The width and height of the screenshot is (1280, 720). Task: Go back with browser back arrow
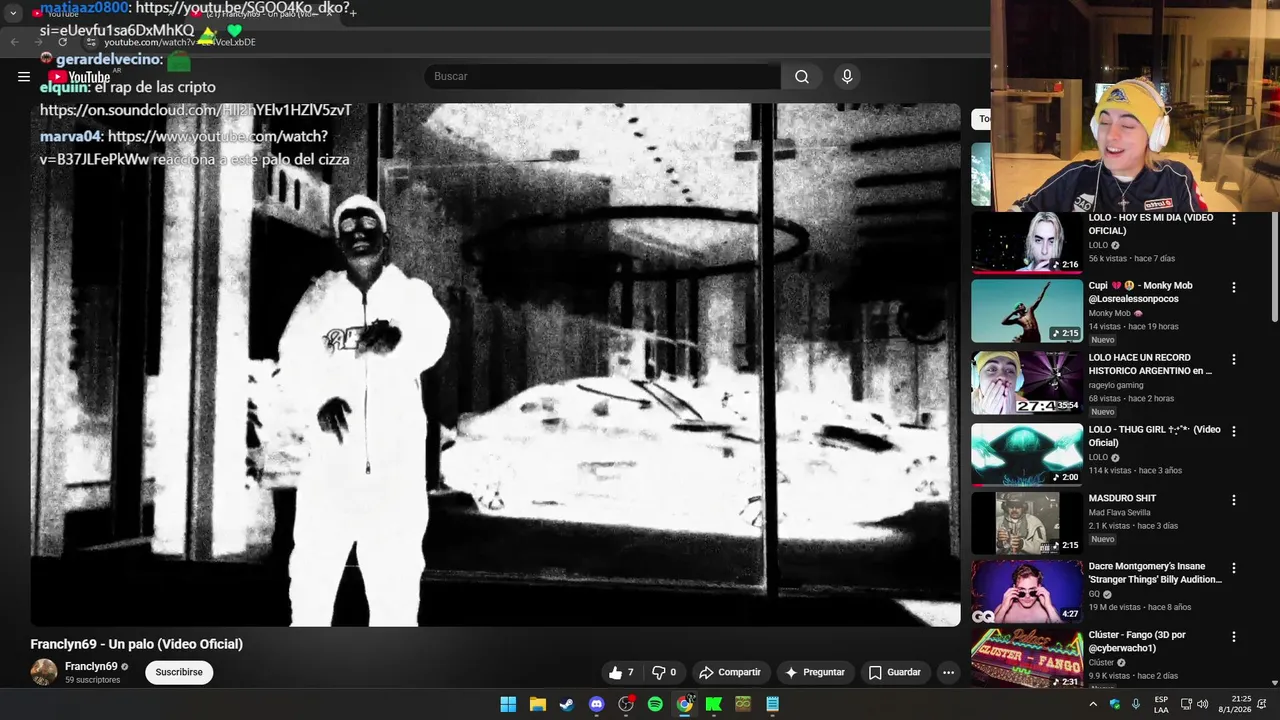point(15,42)
